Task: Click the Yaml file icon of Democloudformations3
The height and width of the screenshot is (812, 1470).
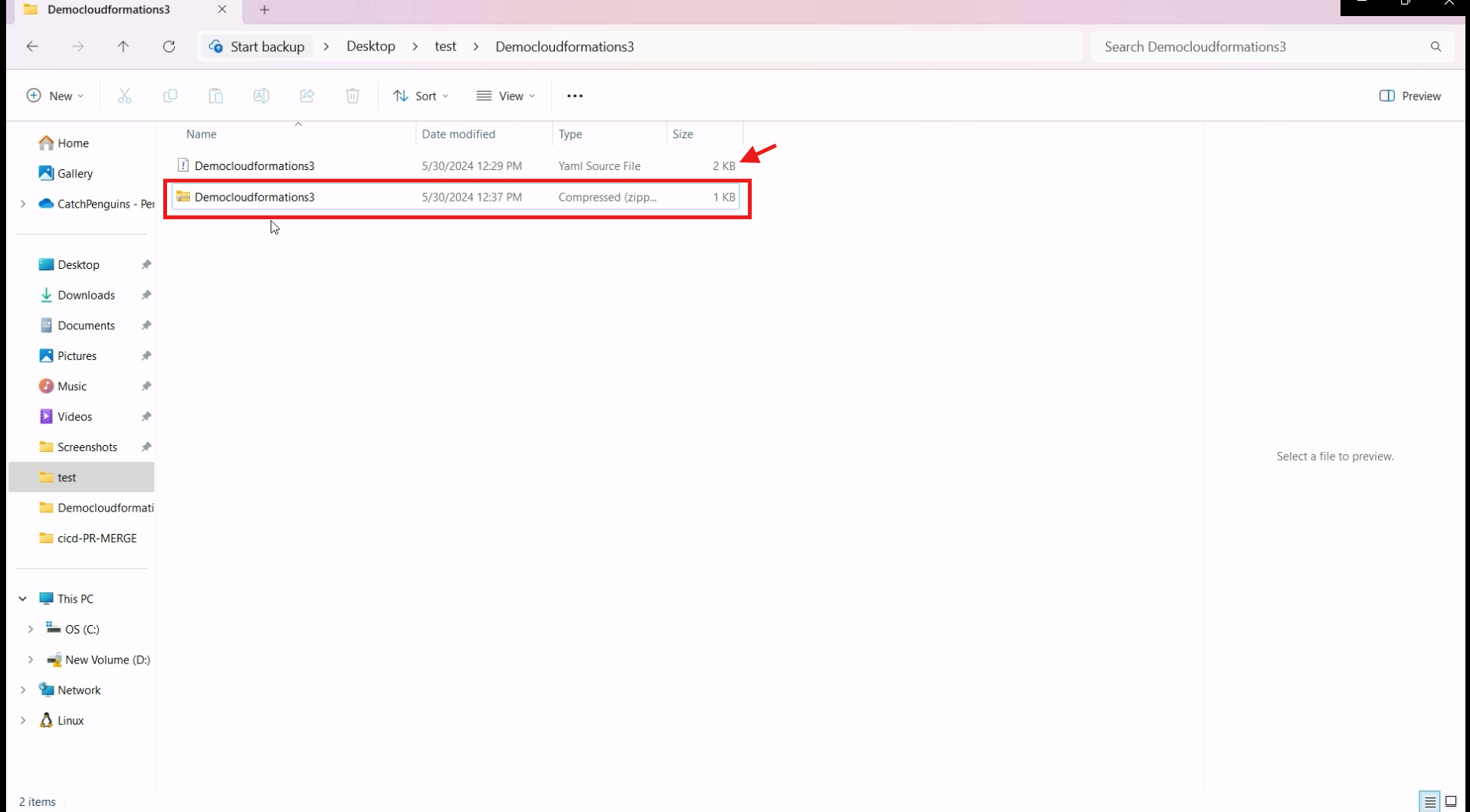Action: 183,165
